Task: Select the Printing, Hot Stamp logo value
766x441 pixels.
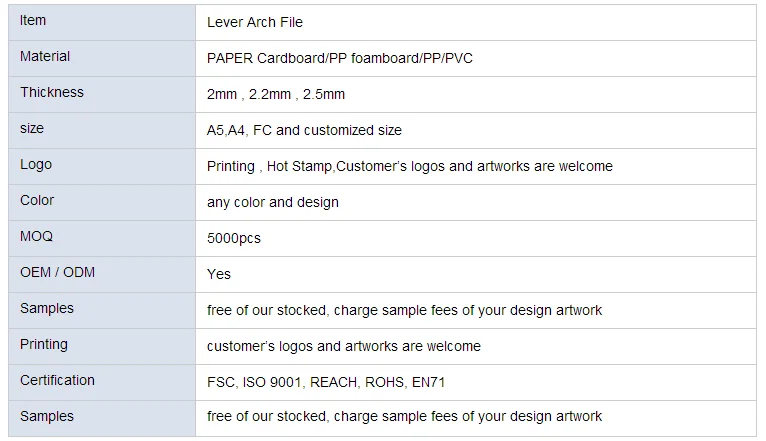Action: click(410, 166)
